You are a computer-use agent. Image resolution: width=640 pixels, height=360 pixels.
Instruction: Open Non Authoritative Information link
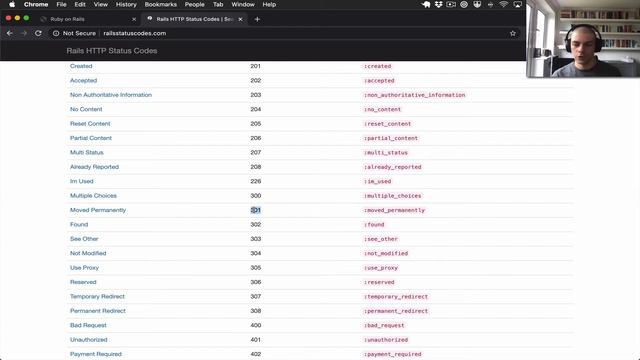pos(111,95)
